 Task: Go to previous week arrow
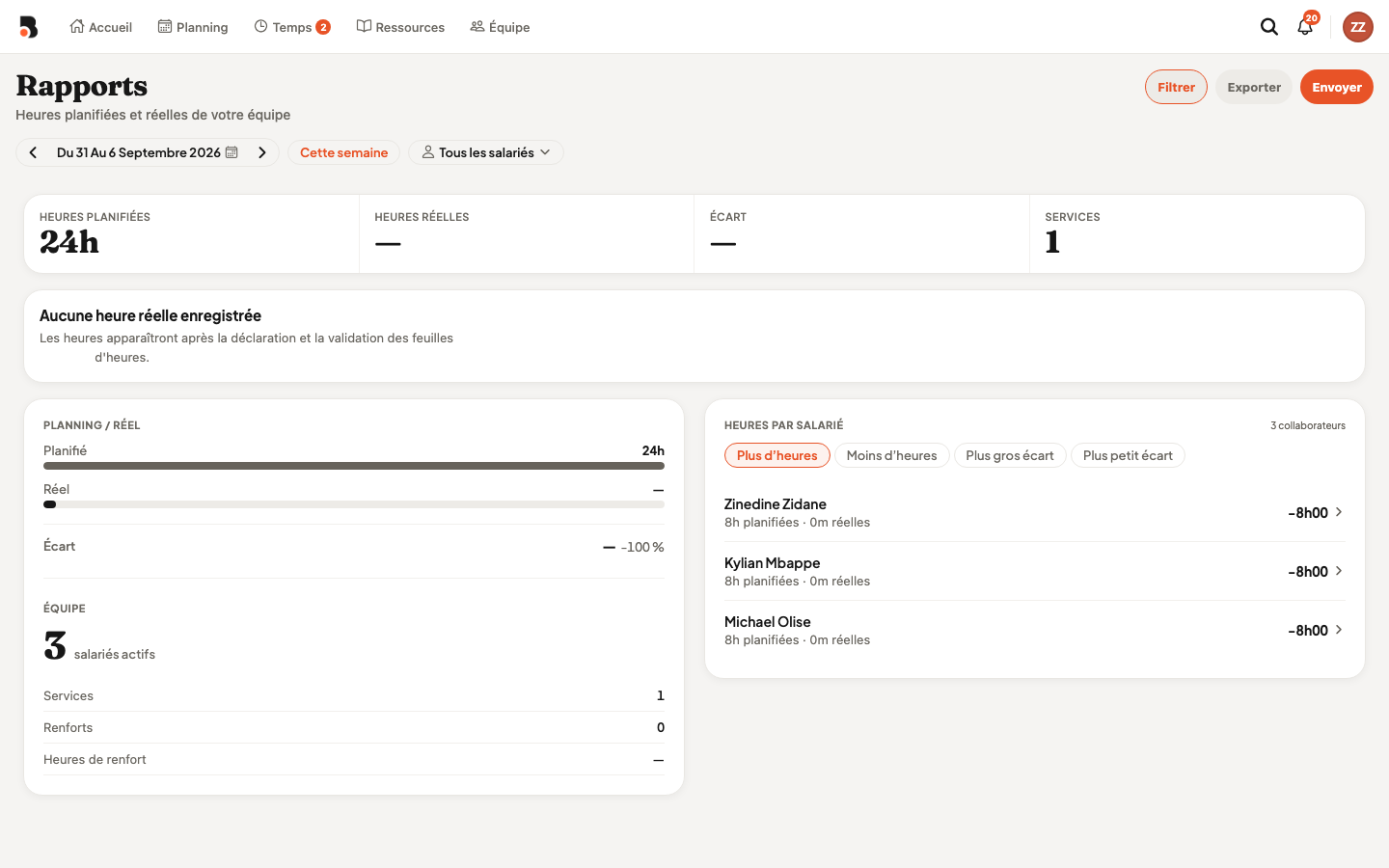(34, 152)
